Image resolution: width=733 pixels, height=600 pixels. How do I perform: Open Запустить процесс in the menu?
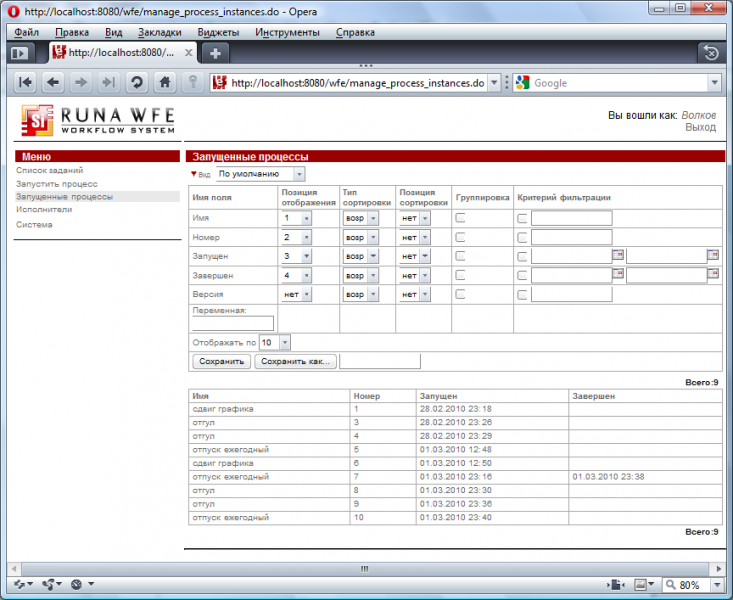coord(57,184)
